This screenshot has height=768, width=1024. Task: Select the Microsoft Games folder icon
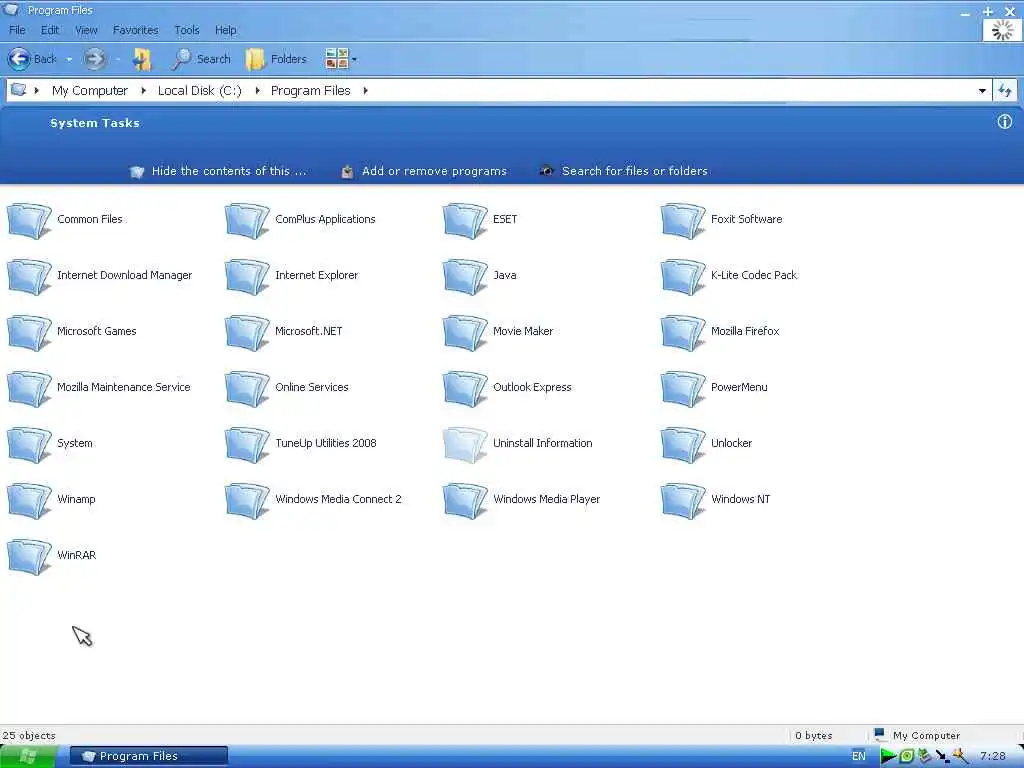pos(29,332)
